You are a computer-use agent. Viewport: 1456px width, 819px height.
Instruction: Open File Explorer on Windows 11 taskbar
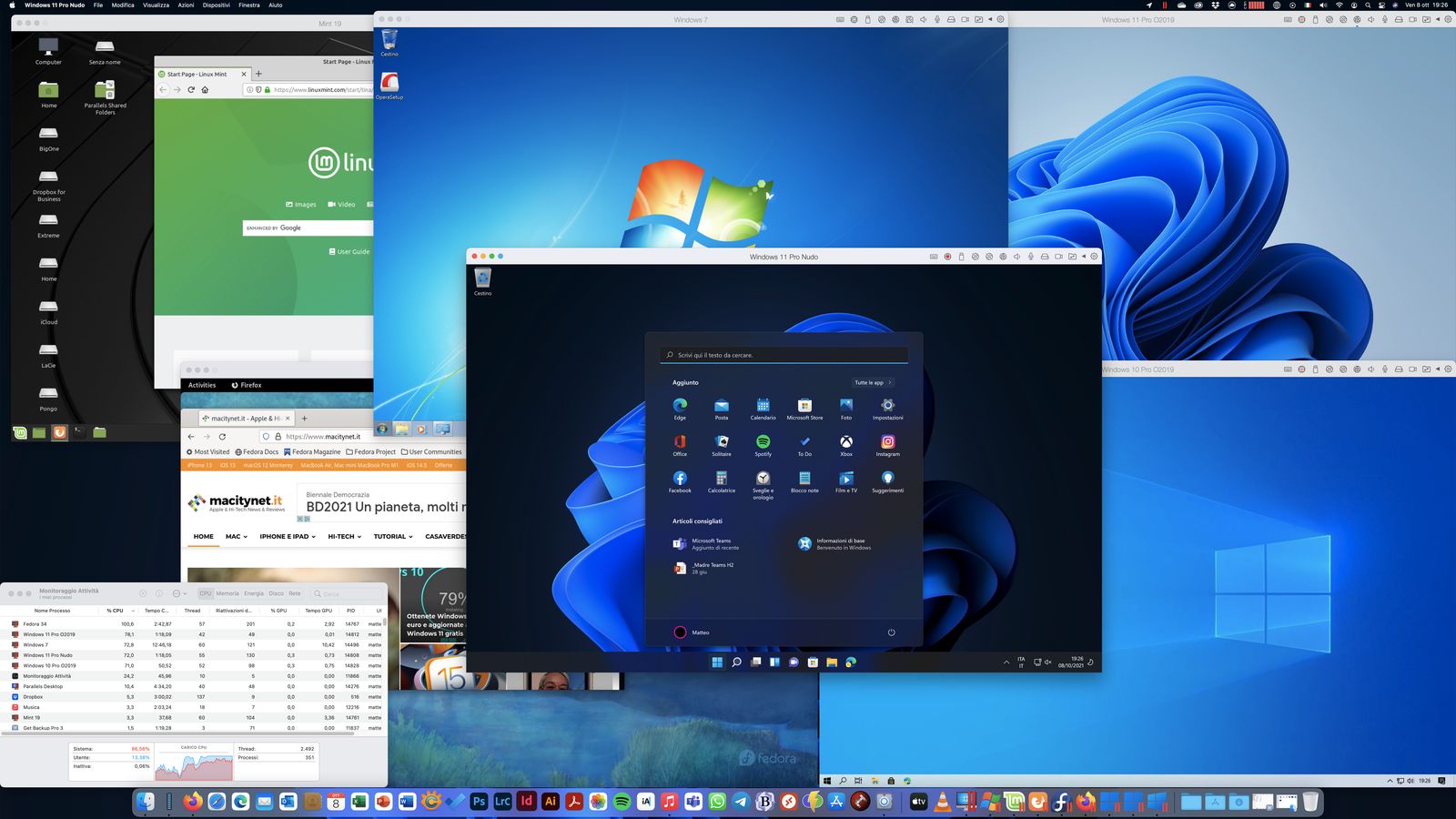tap(832, 662)
